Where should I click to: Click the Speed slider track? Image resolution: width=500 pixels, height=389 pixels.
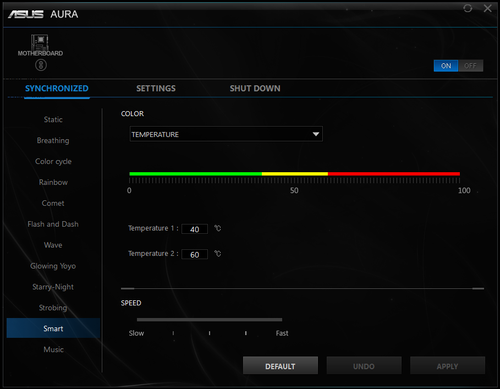coord(209,320)
